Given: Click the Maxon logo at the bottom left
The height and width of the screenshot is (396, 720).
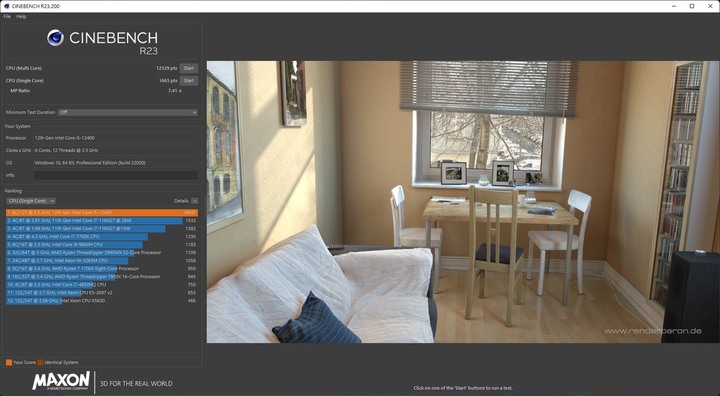Looking at the screenshot, I should [61, 381].
